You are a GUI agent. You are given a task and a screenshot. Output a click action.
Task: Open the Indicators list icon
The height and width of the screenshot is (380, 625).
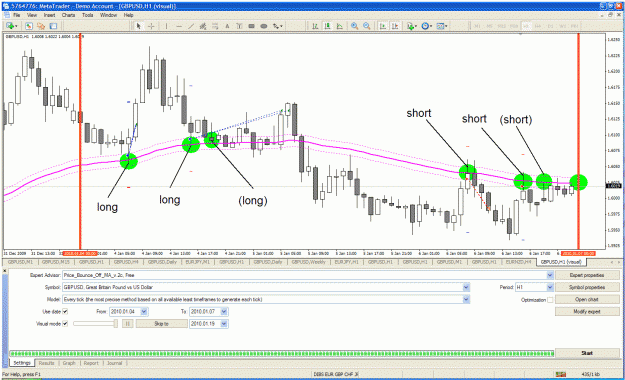[x=411, y=26]
